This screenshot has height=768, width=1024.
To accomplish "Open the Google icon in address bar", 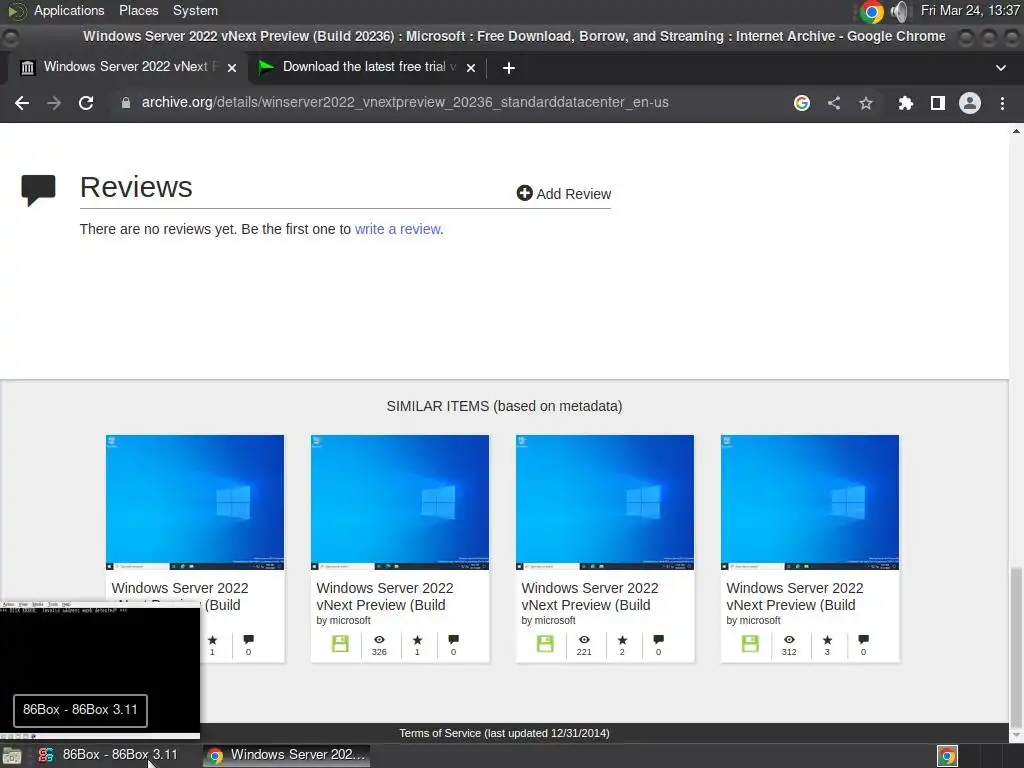I will 802,103.
